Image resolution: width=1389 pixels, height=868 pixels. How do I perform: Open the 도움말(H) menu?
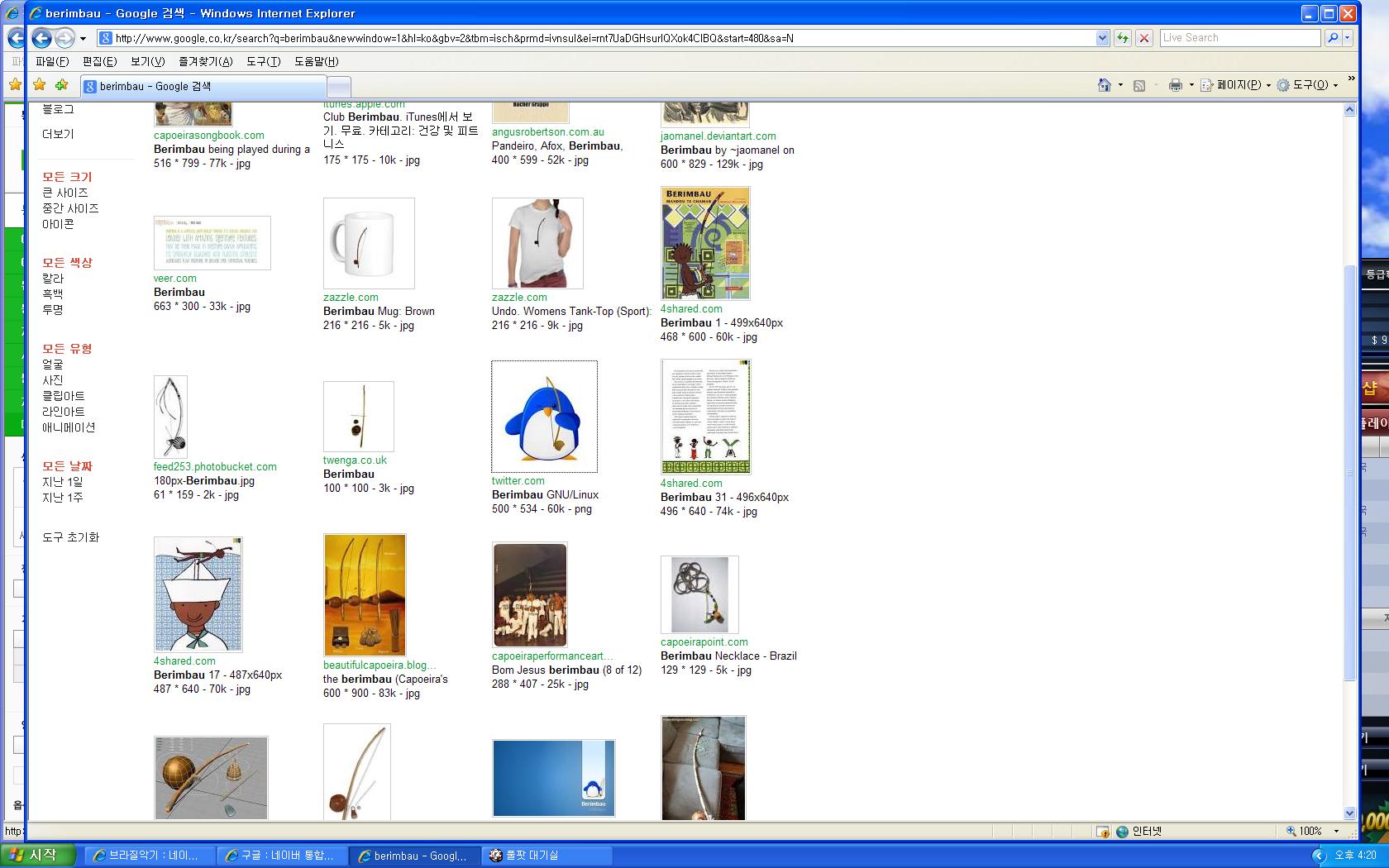316,61
